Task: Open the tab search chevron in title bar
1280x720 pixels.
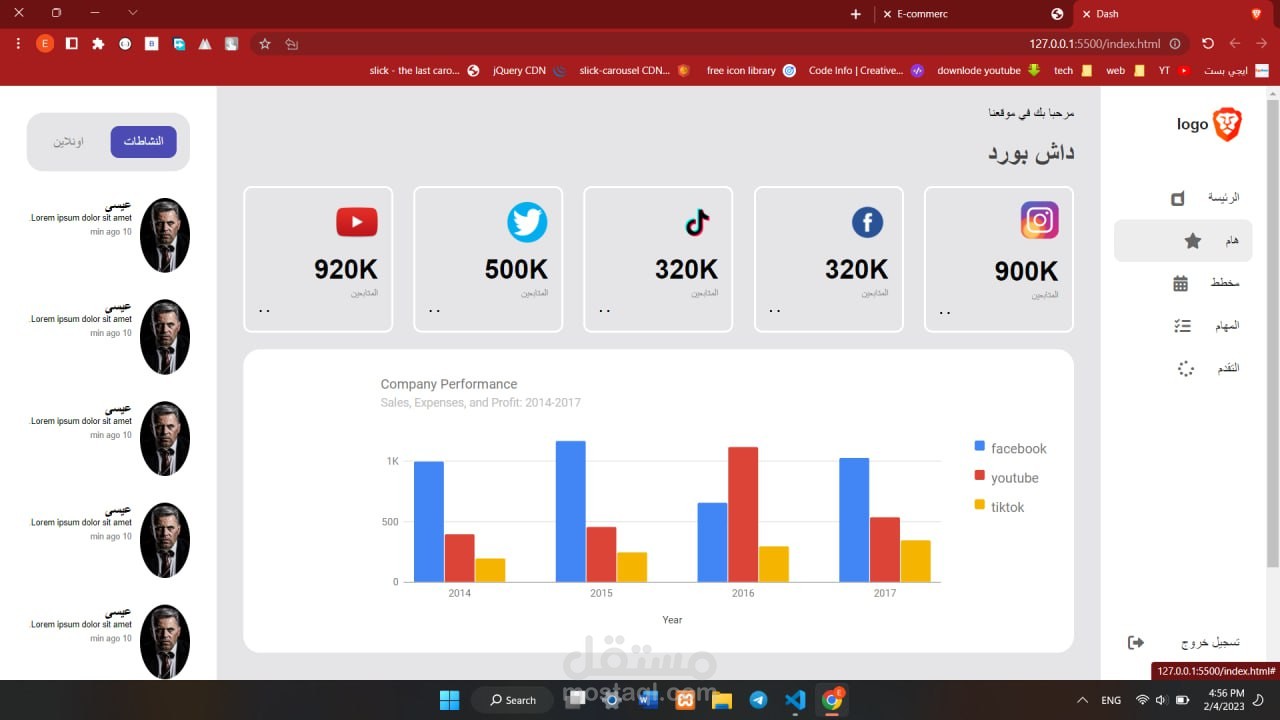Action: click(x=133, y=13)
